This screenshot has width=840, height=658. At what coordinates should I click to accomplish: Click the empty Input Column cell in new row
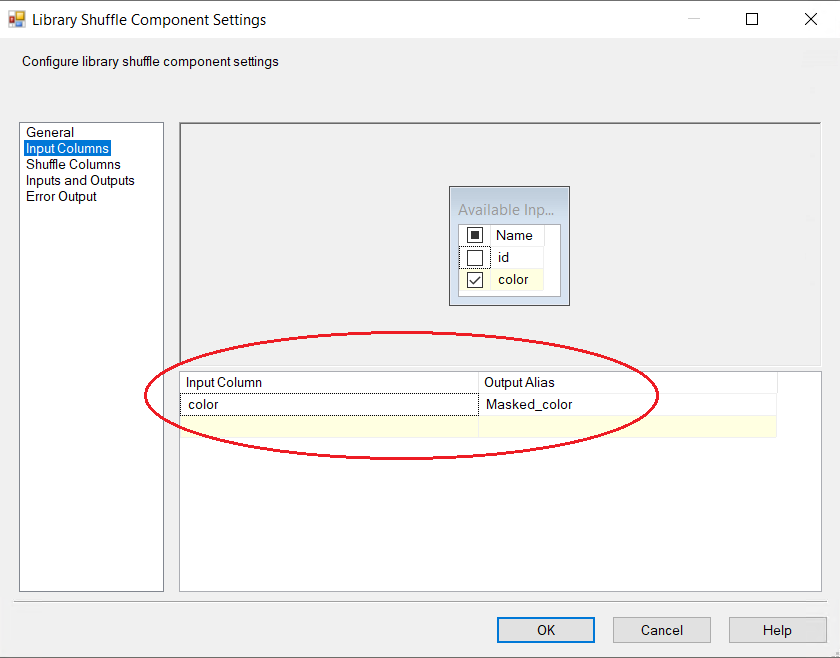click(x=329, y=427)
